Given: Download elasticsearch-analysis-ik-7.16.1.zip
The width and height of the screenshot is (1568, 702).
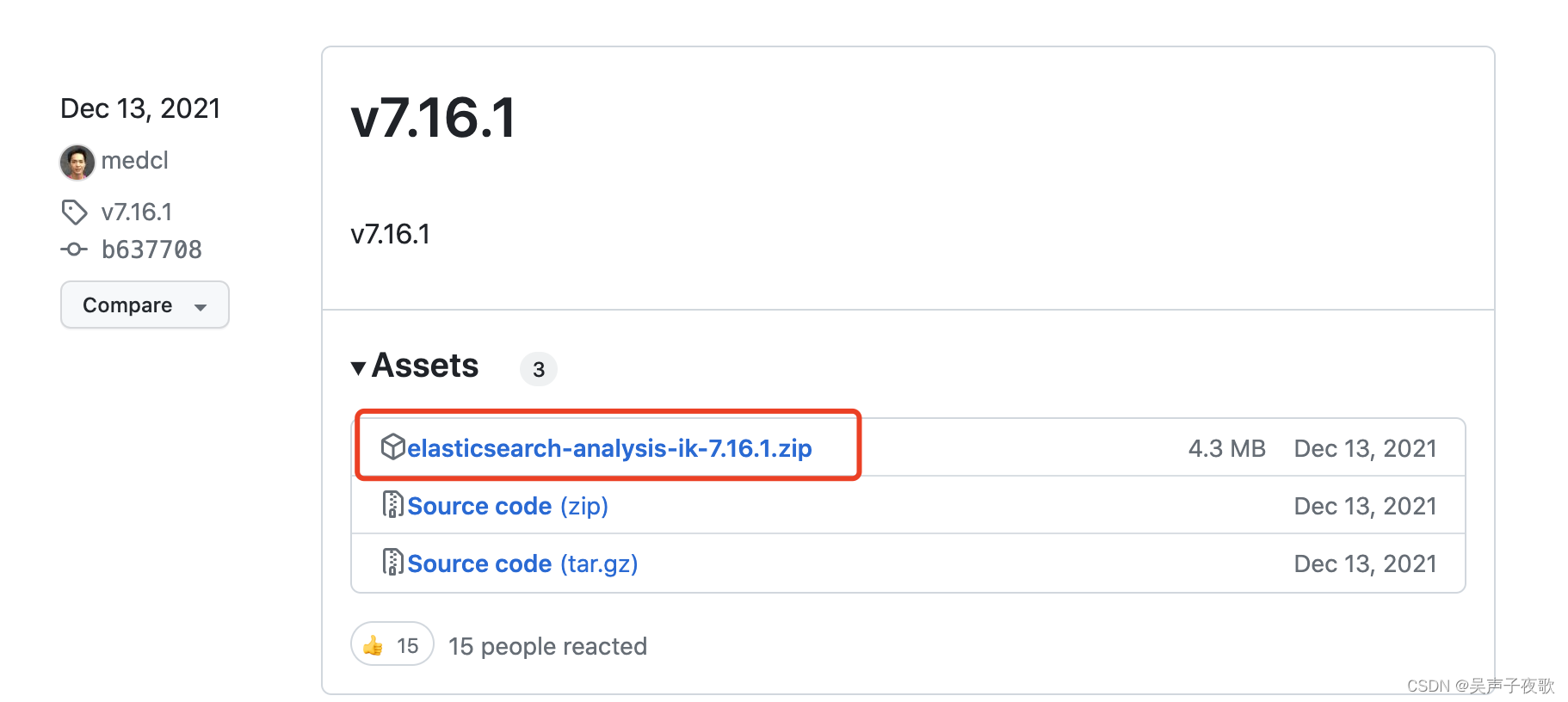Looking at the screenshot, I should pos(609,448).
